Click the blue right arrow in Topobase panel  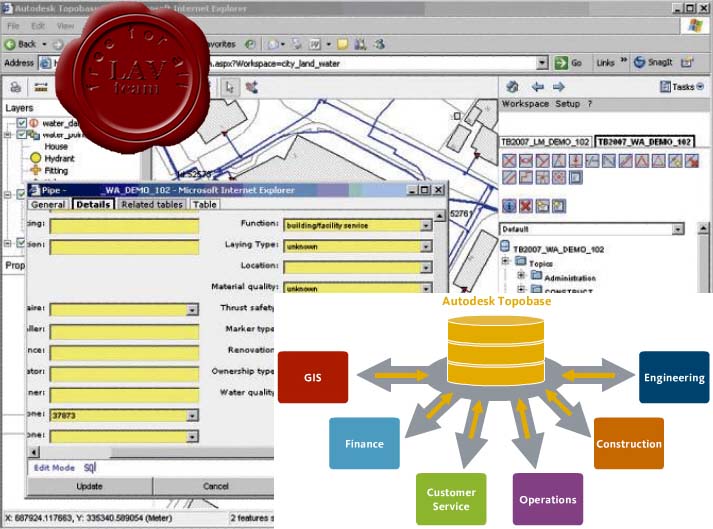[559, 86]
